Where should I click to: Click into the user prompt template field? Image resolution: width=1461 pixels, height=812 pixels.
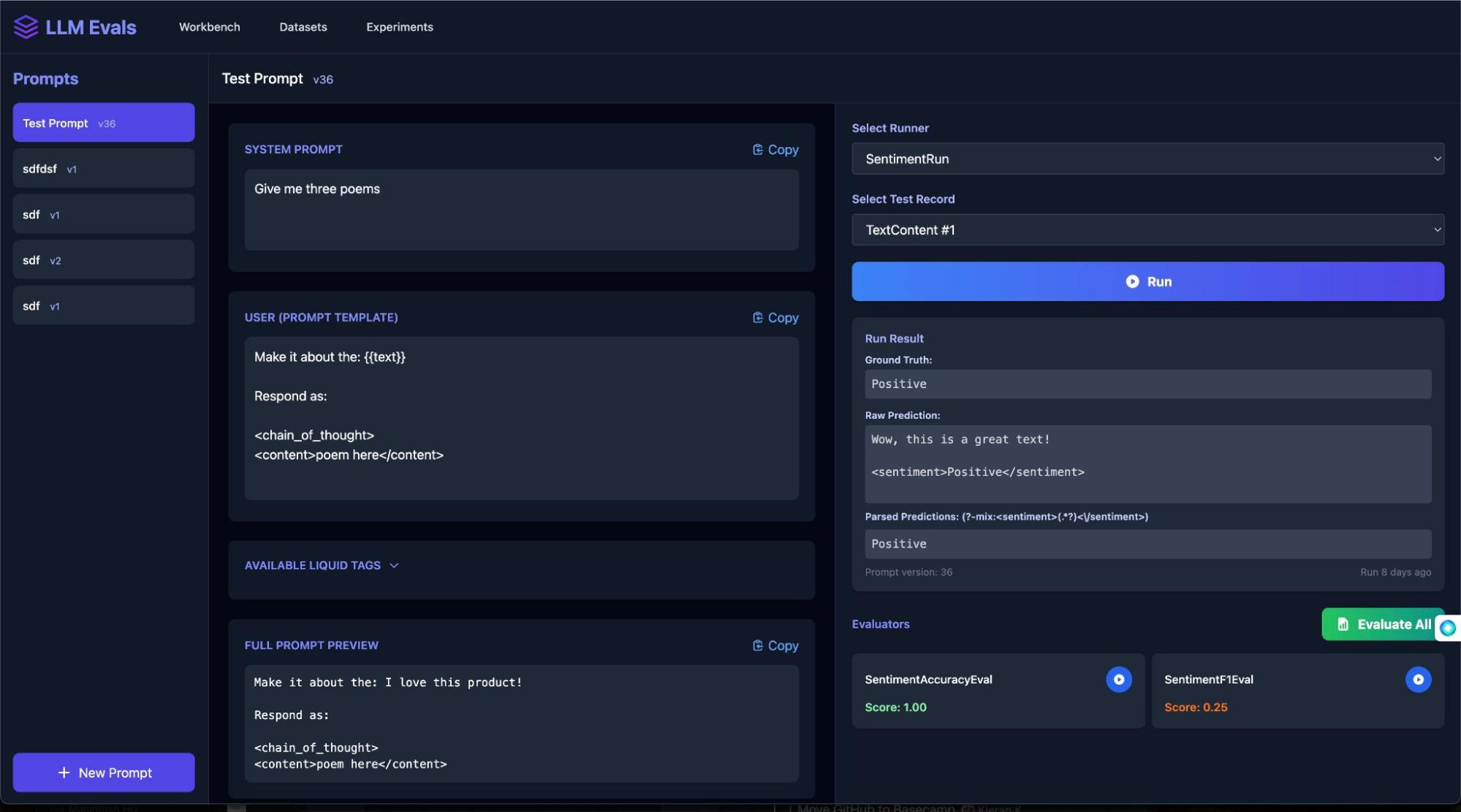click(521, 418)
